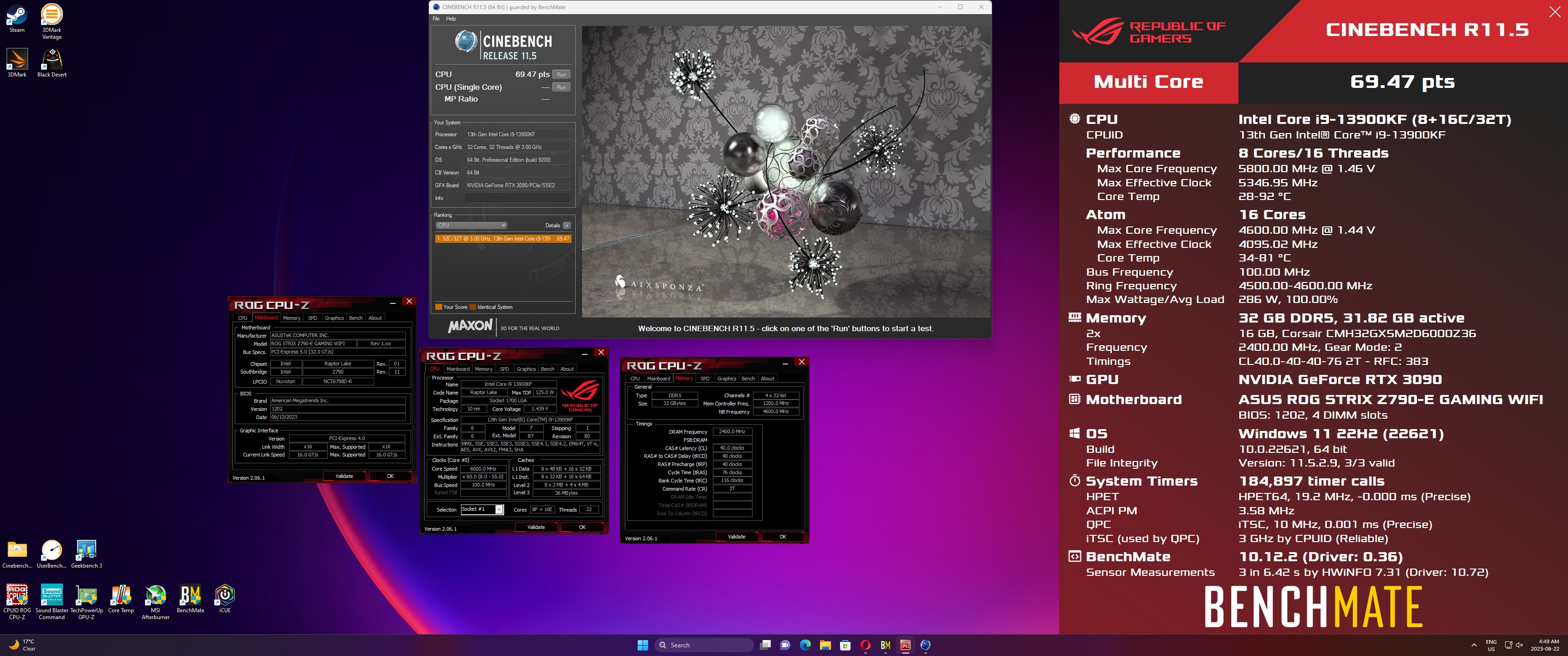Screen dimensions: 1568x656
Task: Select the MSI Afterburner desktop icon
Action: tap(156, 602)
